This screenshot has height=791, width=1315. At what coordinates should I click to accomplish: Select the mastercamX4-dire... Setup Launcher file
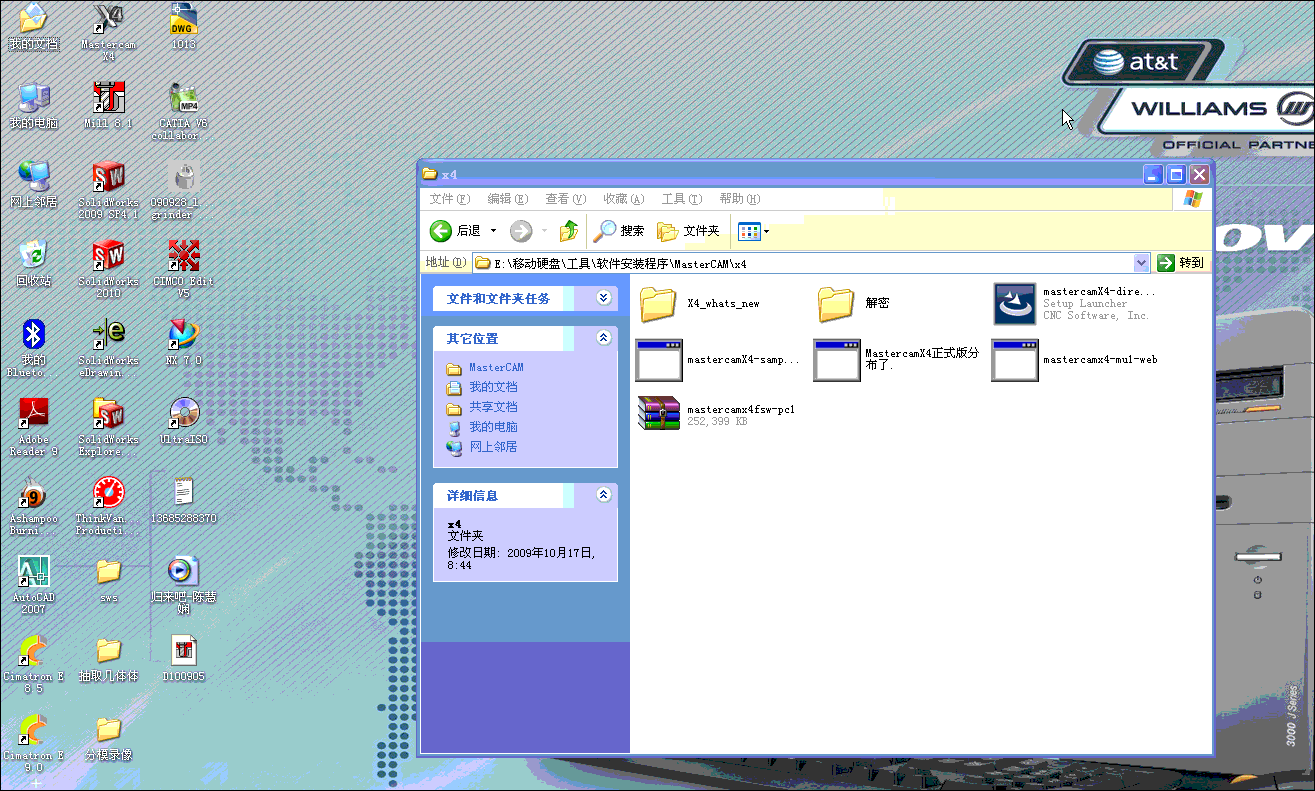(1074, 304)
